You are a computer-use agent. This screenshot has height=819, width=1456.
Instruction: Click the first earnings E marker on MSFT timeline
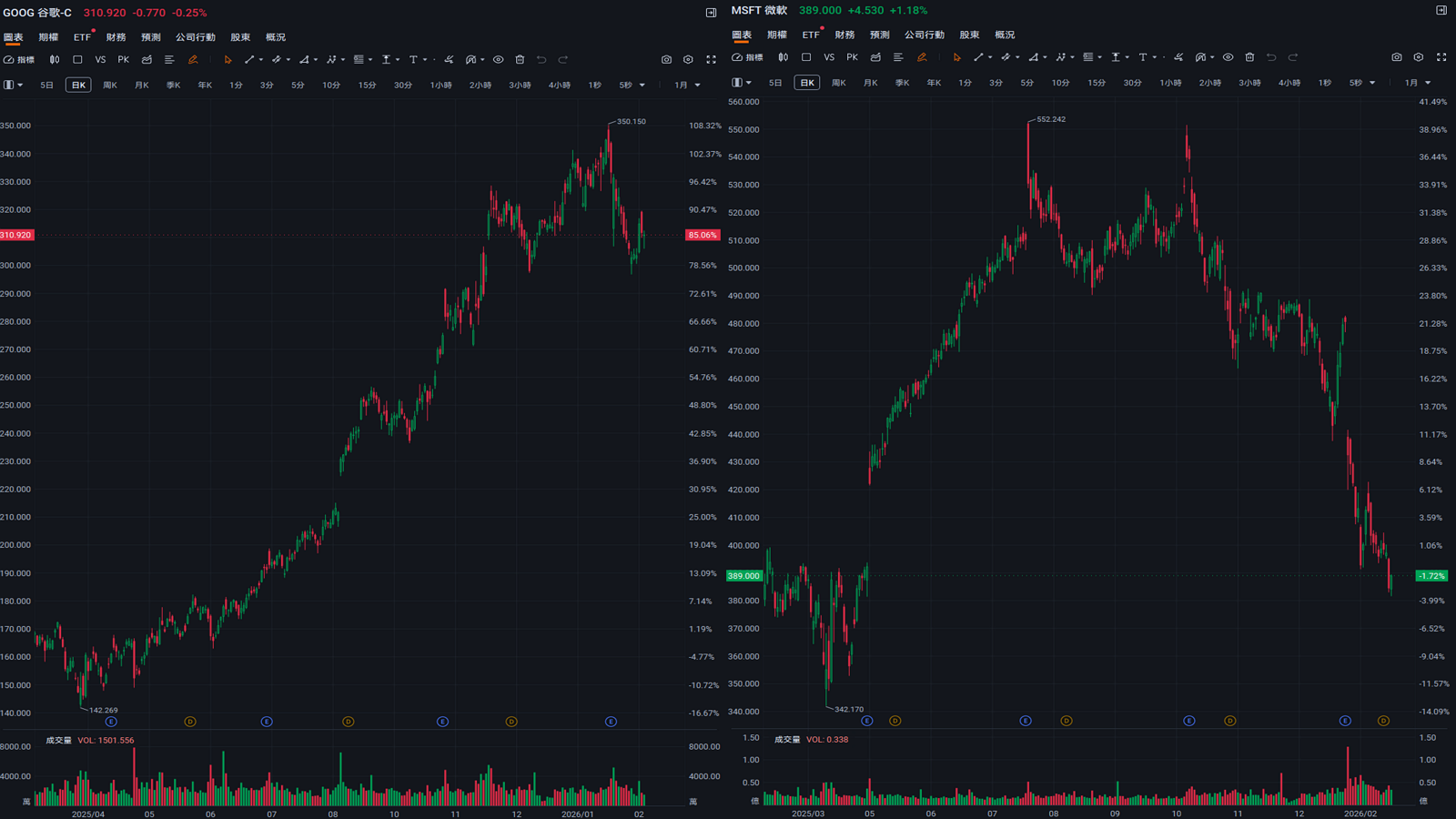[x=866, y=721]
